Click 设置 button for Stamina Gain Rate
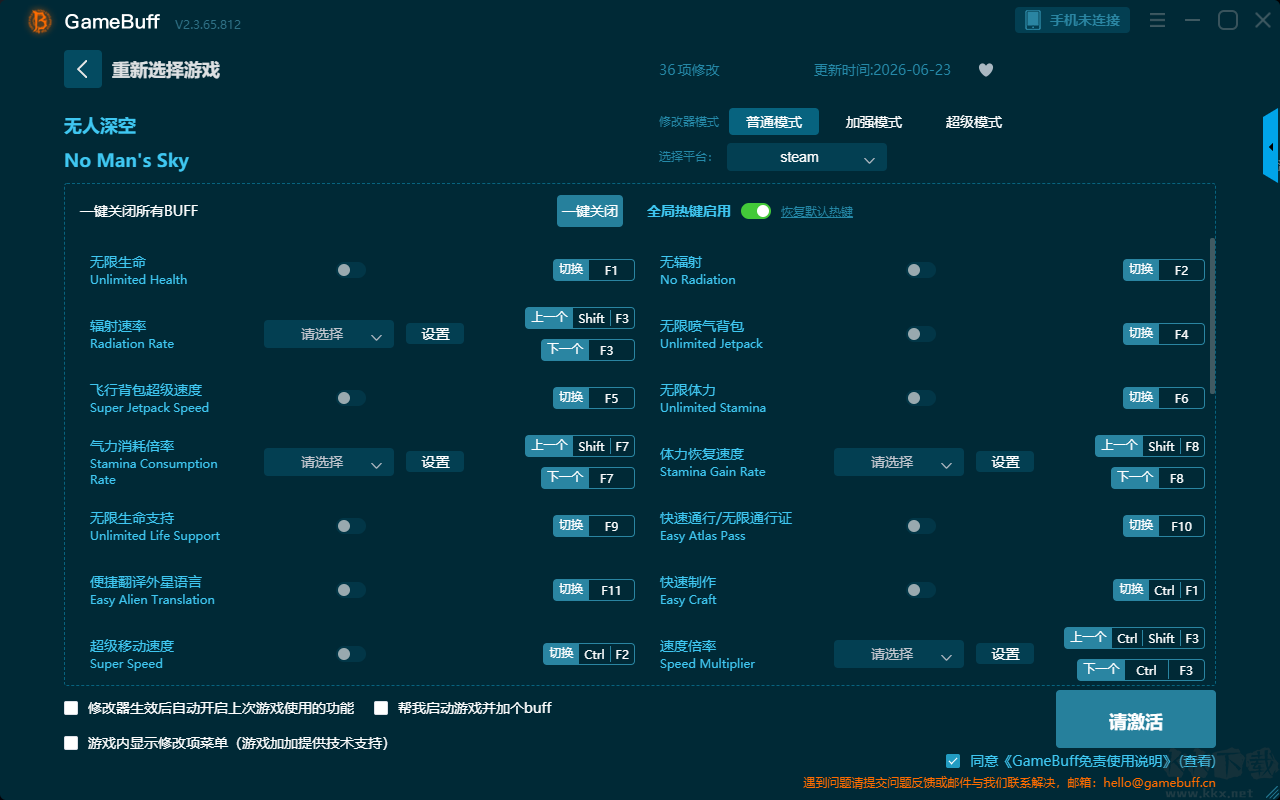The image size is (1280, 800). coord(1005,462)
